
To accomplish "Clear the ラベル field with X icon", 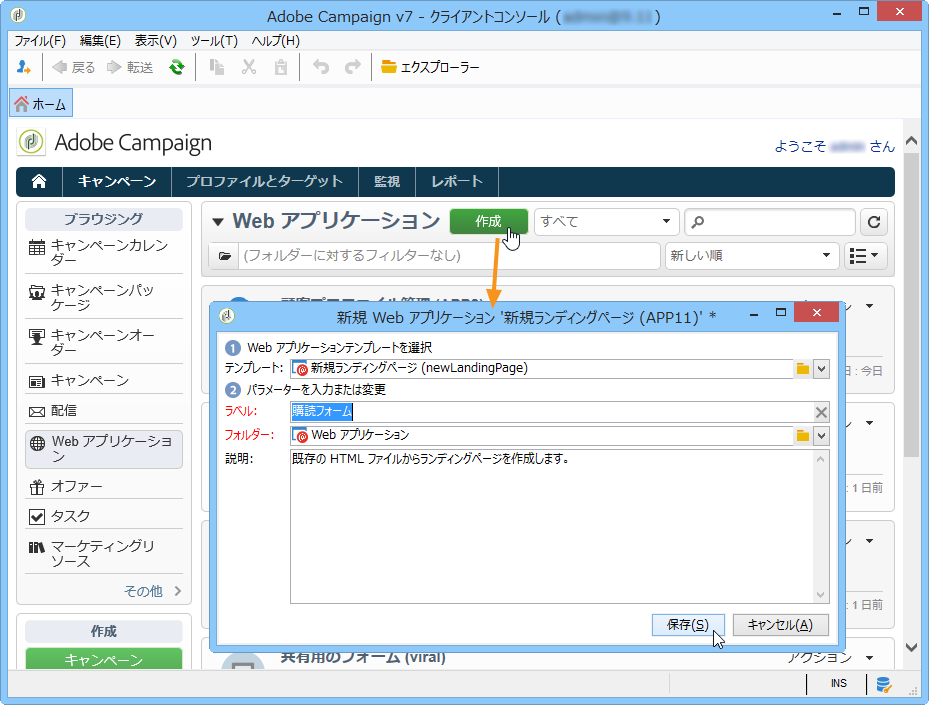I will [821, 412].
